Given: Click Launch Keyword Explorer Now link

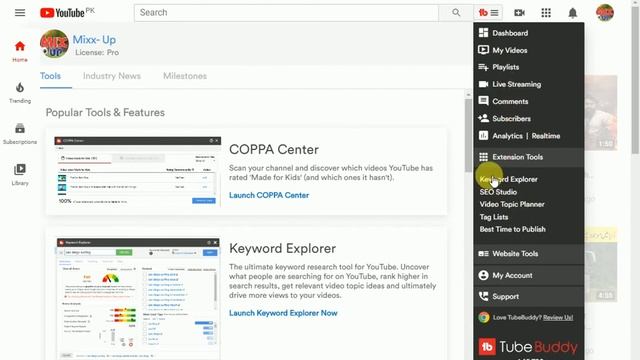Looking at the screenshot, I should coord(283,313).
